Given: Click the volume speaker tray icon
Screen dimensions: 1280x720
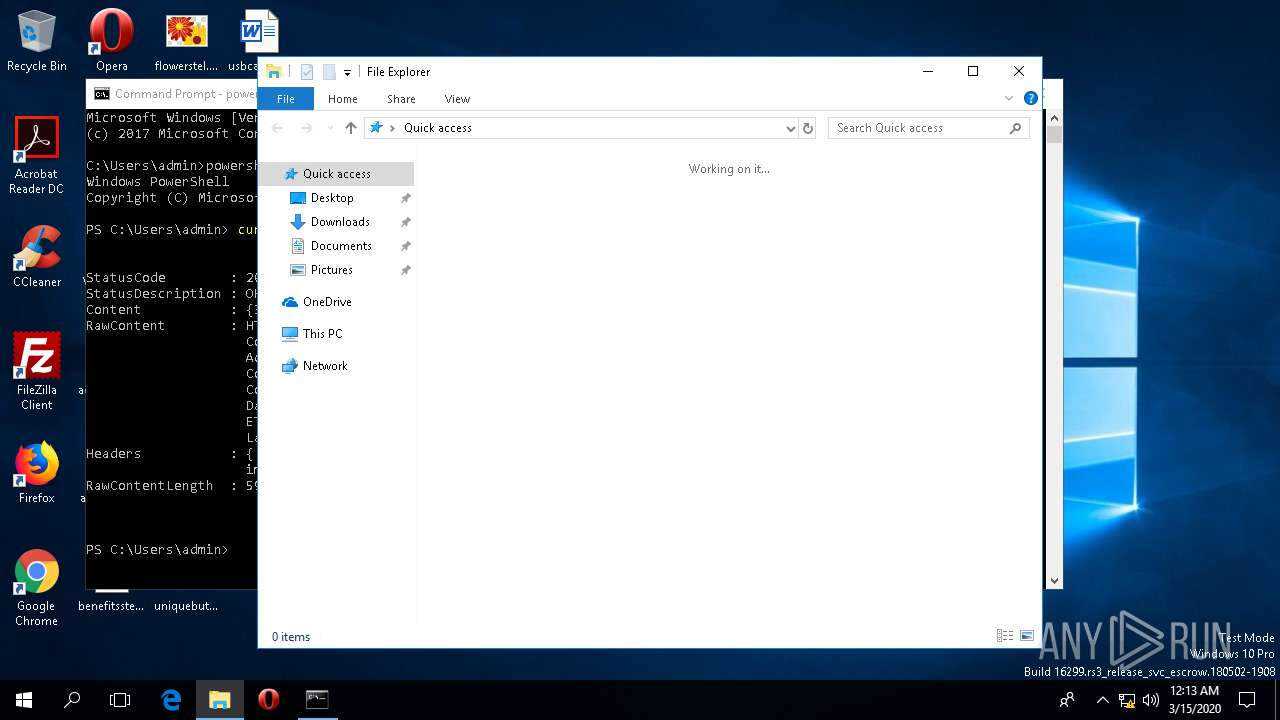Looking at the screenshot, I should point(1150,700).
